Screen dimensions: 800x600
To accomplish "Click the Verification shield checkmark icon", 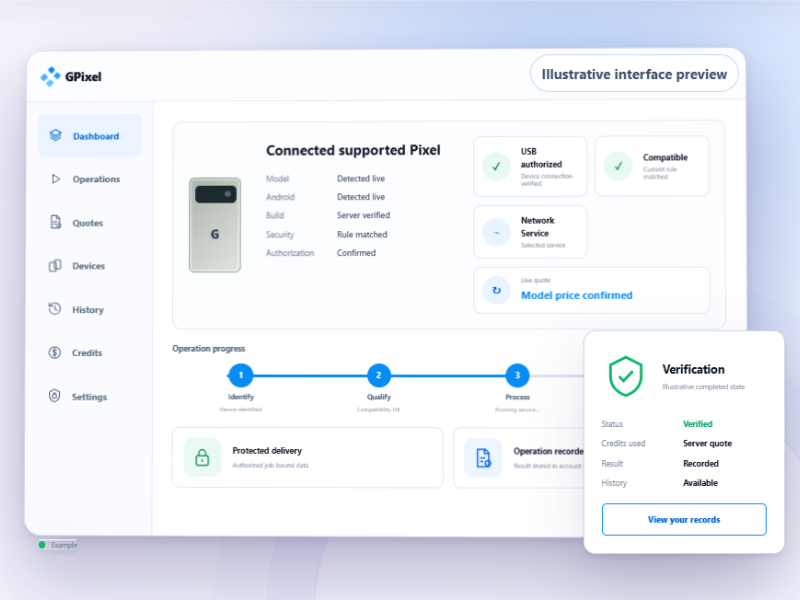I will 626,377.
